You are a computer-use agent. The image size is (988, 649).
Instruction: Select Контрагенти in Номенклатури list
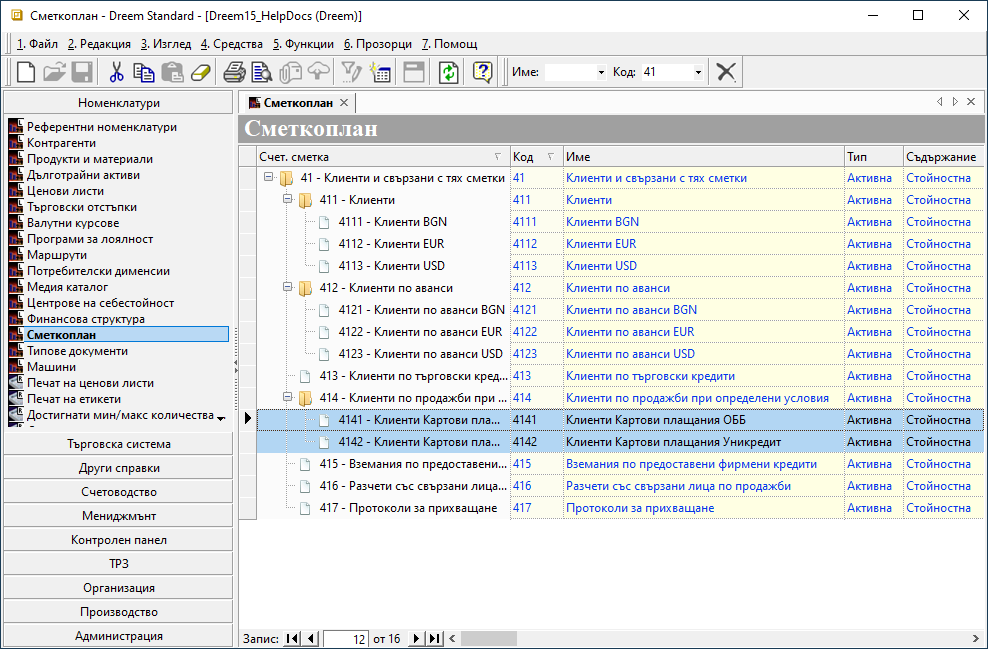(61, 143)
